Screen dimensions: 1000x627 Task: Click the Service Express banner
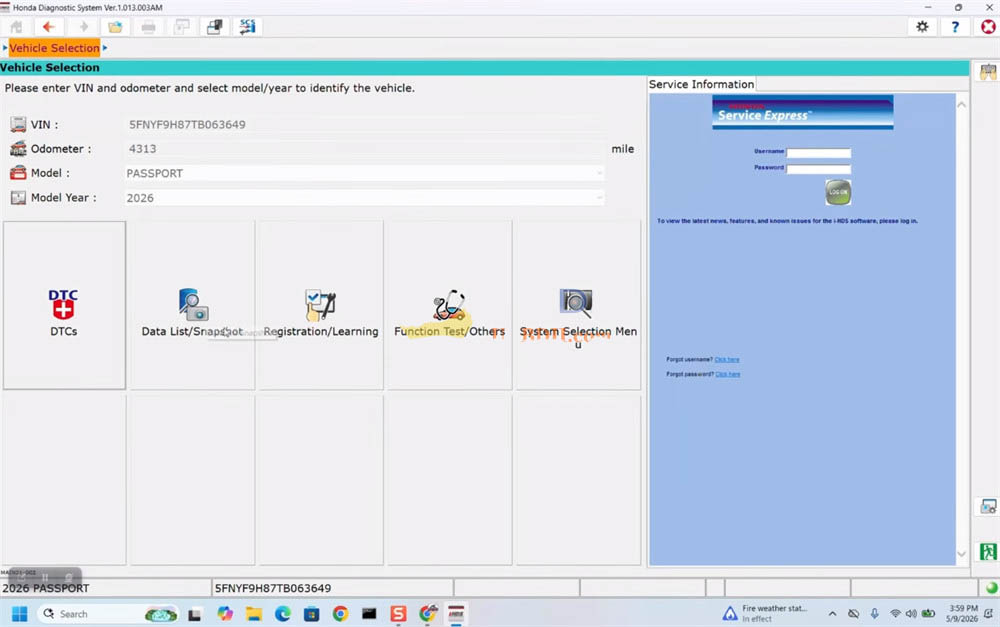pos(802,112)
